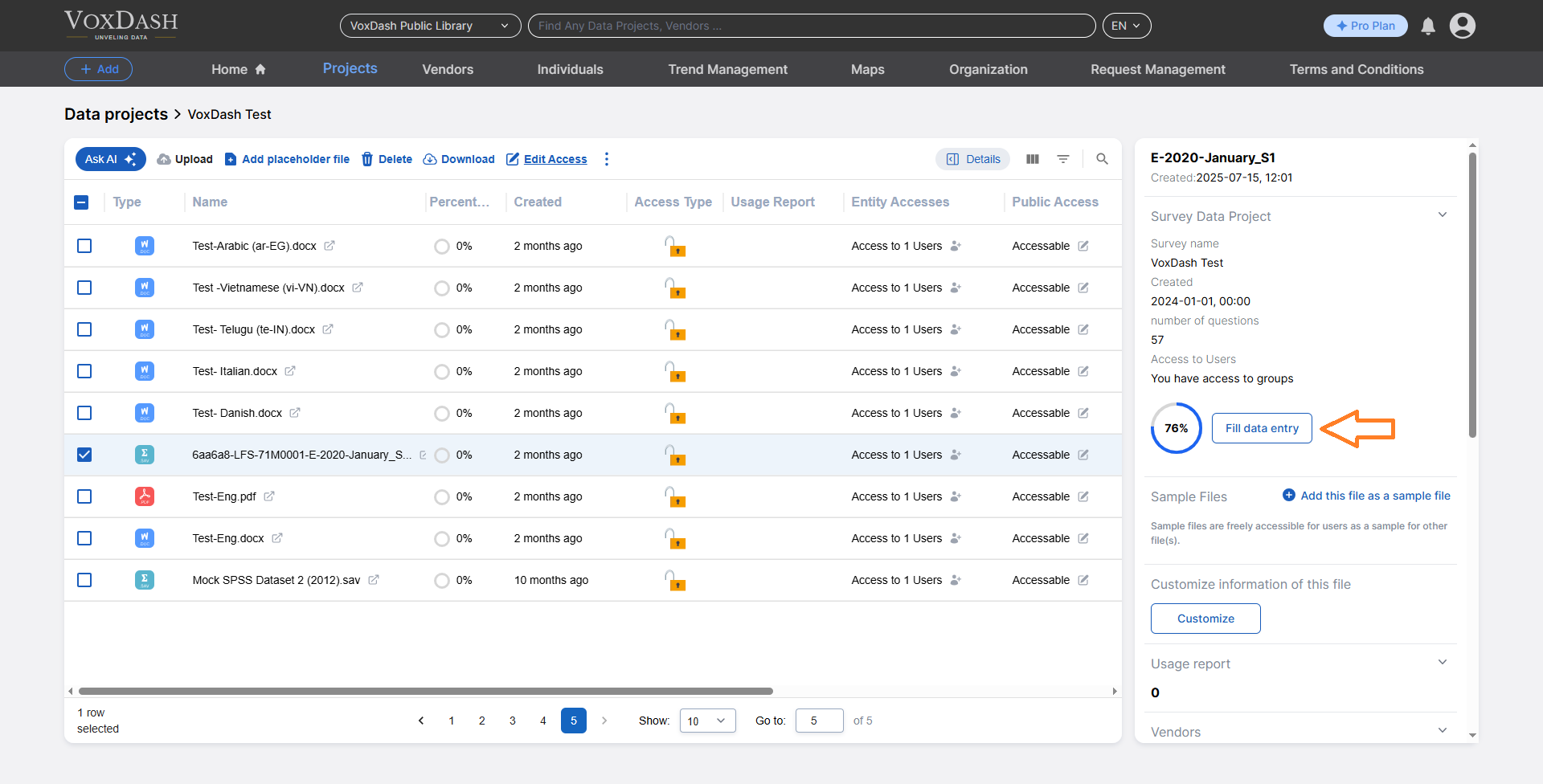Click the table horizontal scrollbar
The height and width of the screenshot is (784, 1543).
tap(426, 691)
